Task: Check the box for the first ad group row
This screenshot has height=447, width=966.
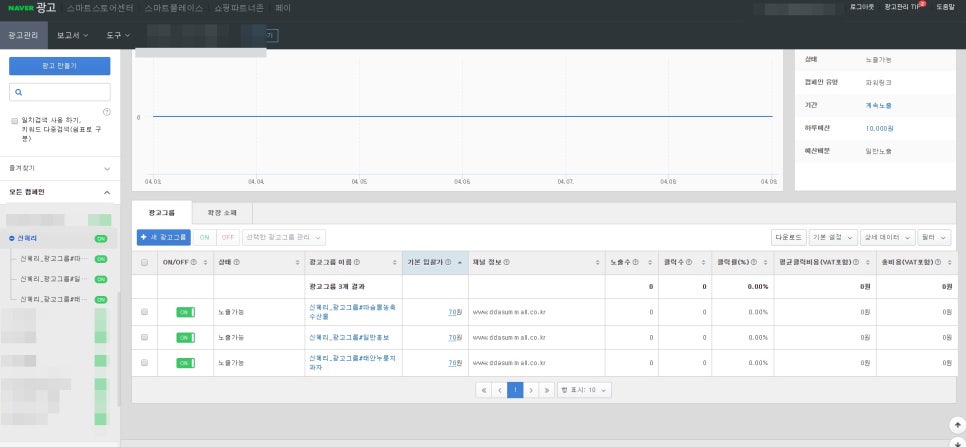Action: pyautogui.click(x=145, y=312)
